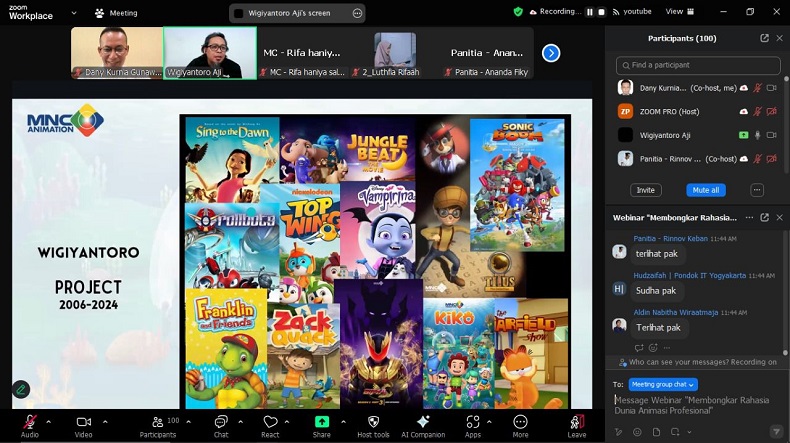
Task: Click the Mute all button
Action: [705, 190]
